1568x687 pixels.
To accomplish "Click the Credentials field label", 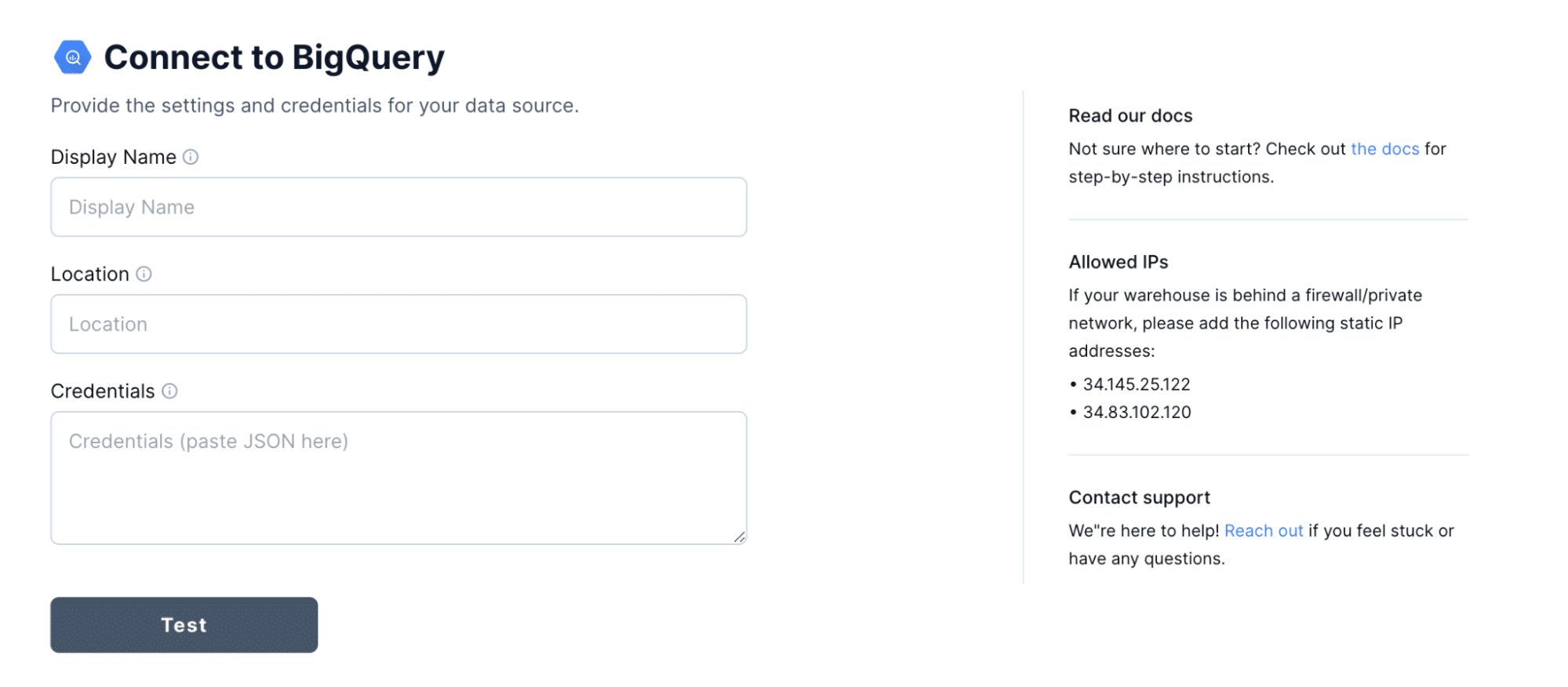I will click(x=103, y=391).
